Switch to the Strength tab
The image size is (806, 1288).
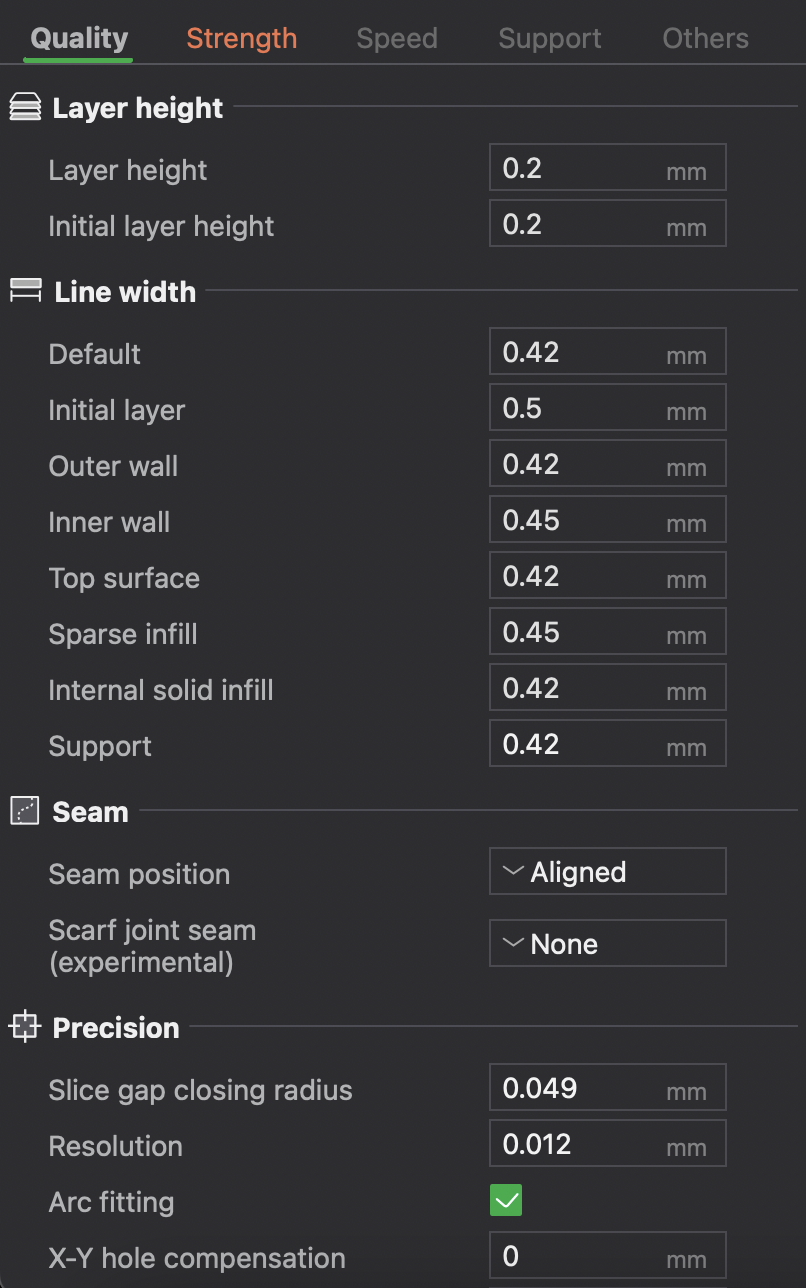click(241, 39)
